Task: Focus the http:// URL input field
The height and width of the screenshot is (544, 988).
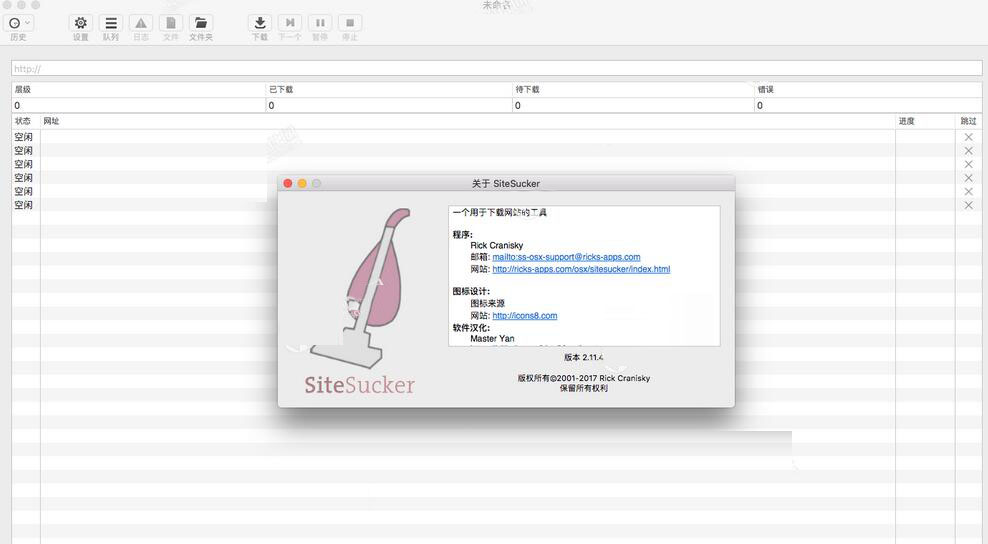Action: pyautogui.click(x=497, y=68)
